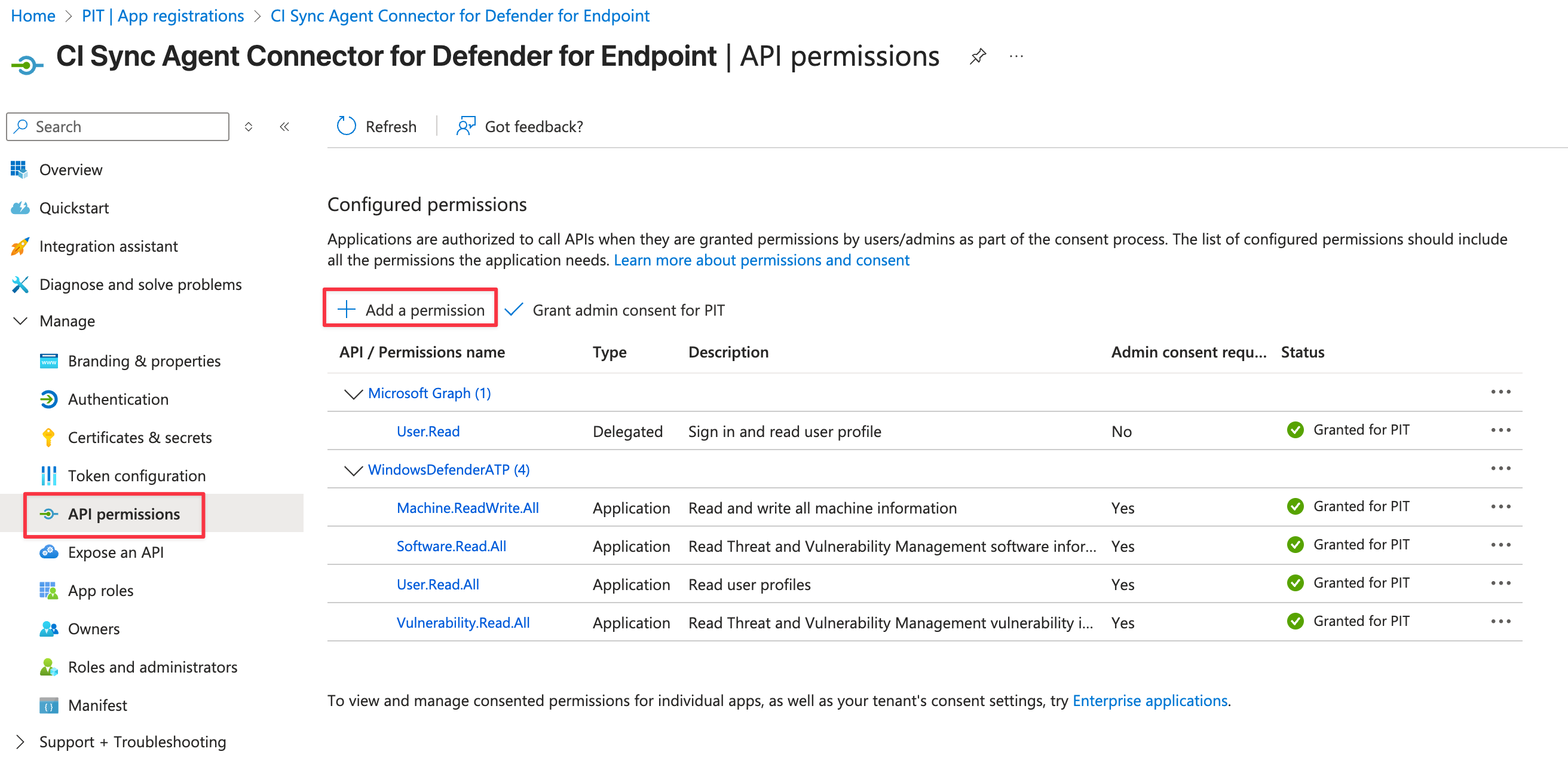Click the Quickstart cloud icon
Image resolution: width=1568 pixels, height=770 pixels.
pos(20,207)
